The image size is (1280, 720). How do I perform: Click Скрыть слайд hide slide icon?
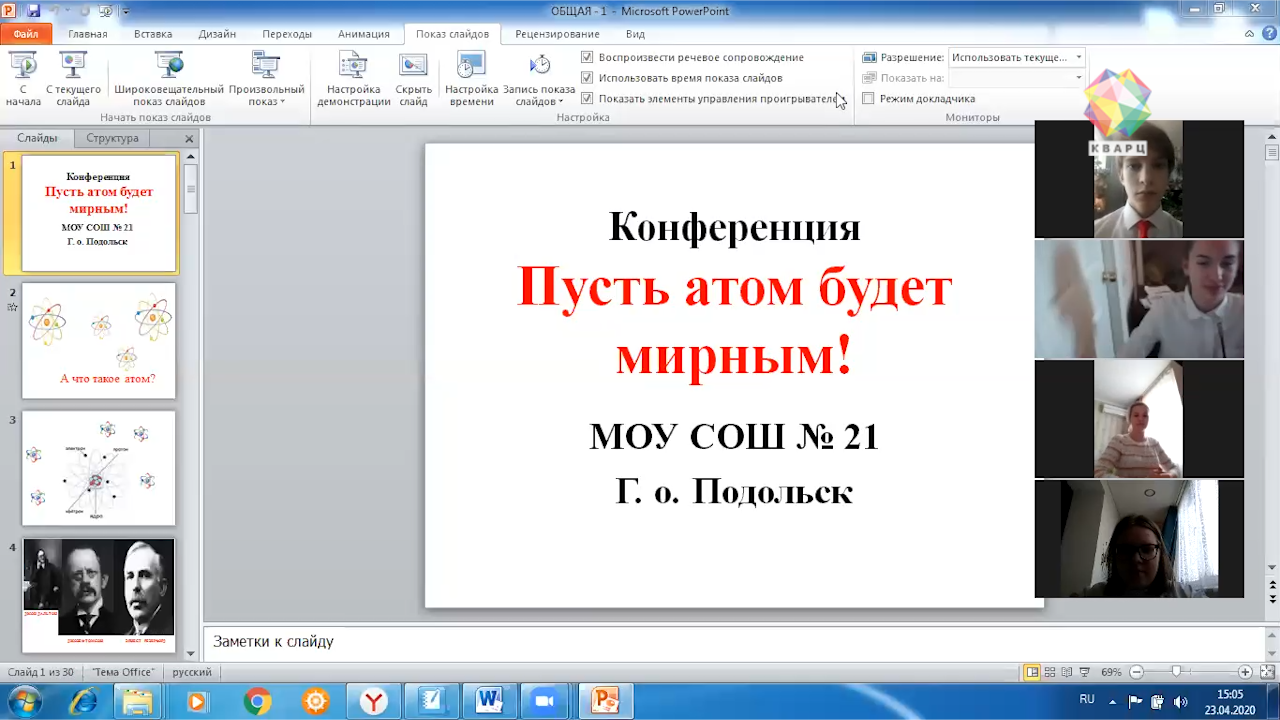pos(413,67)
